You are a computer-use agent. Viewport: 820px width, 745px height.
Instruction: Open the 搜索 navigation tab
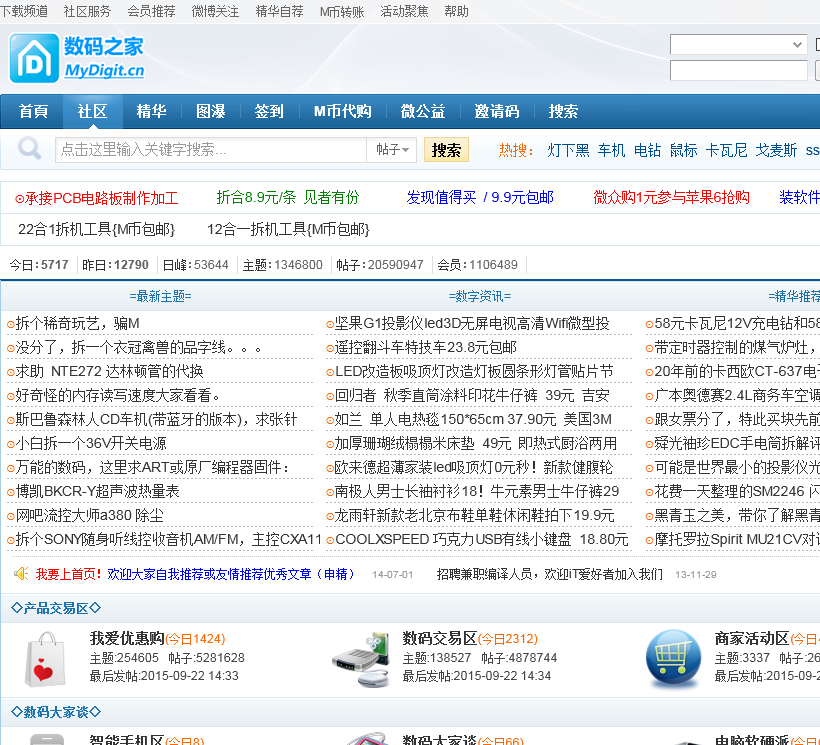(563, 111)
